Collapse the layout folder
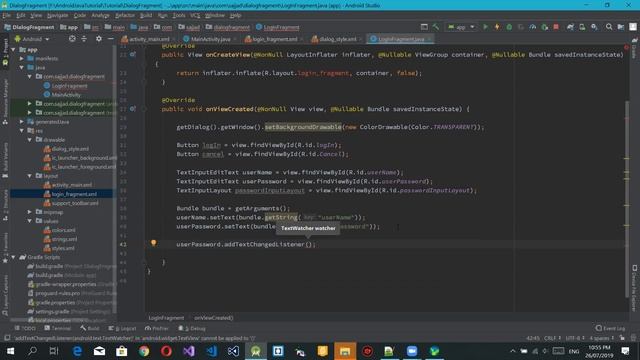This screenshot has width=640, height=360. click(30, 176)
